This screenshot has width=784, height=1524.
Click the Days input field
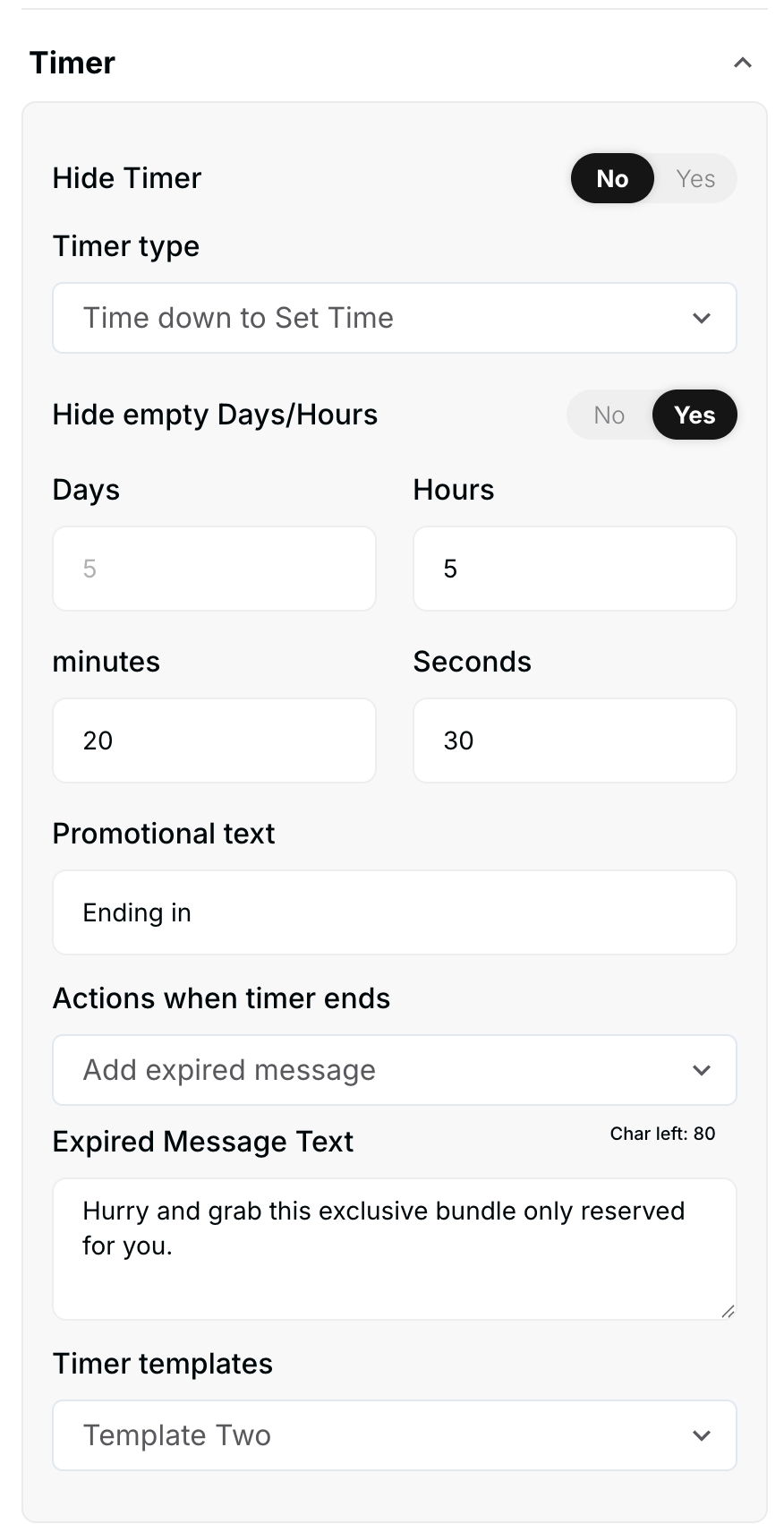[214, 569]
